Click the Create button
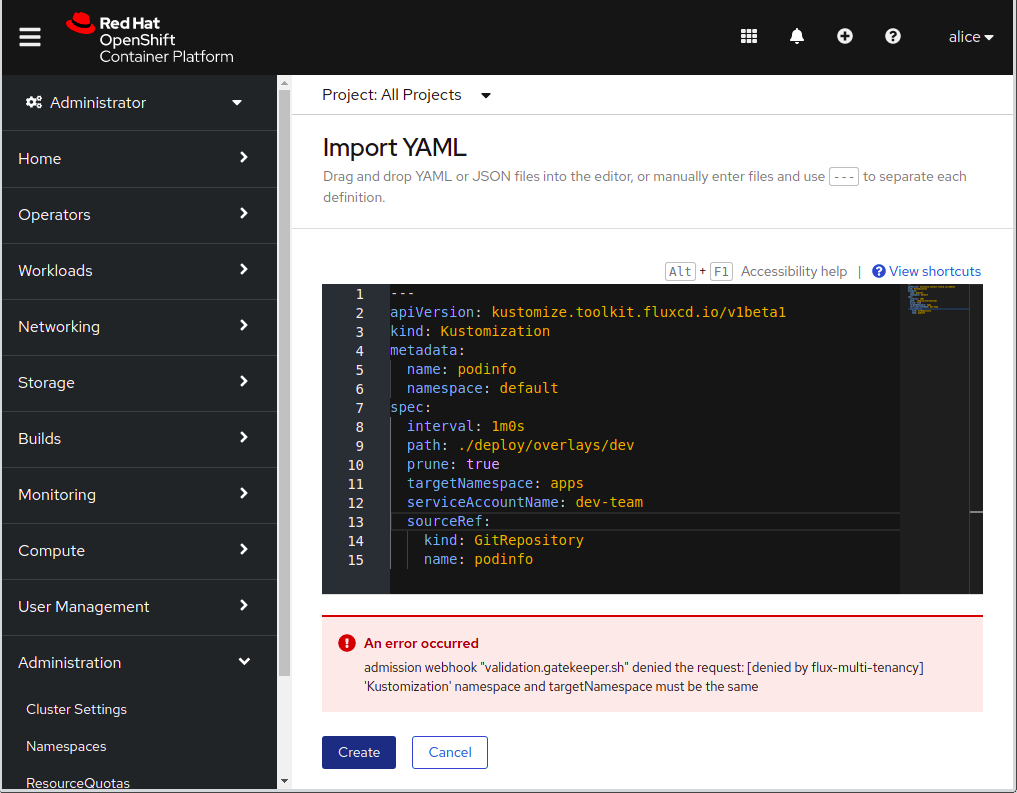This screenshot has width=1017, height=793. [x=359, y=752]
